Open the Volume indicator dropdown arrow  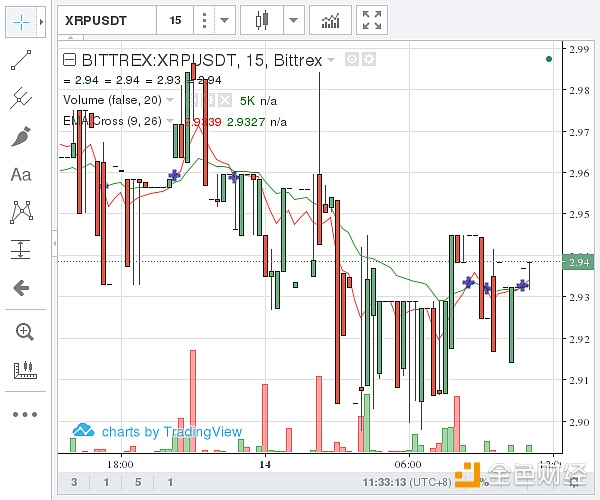(170, 100)
